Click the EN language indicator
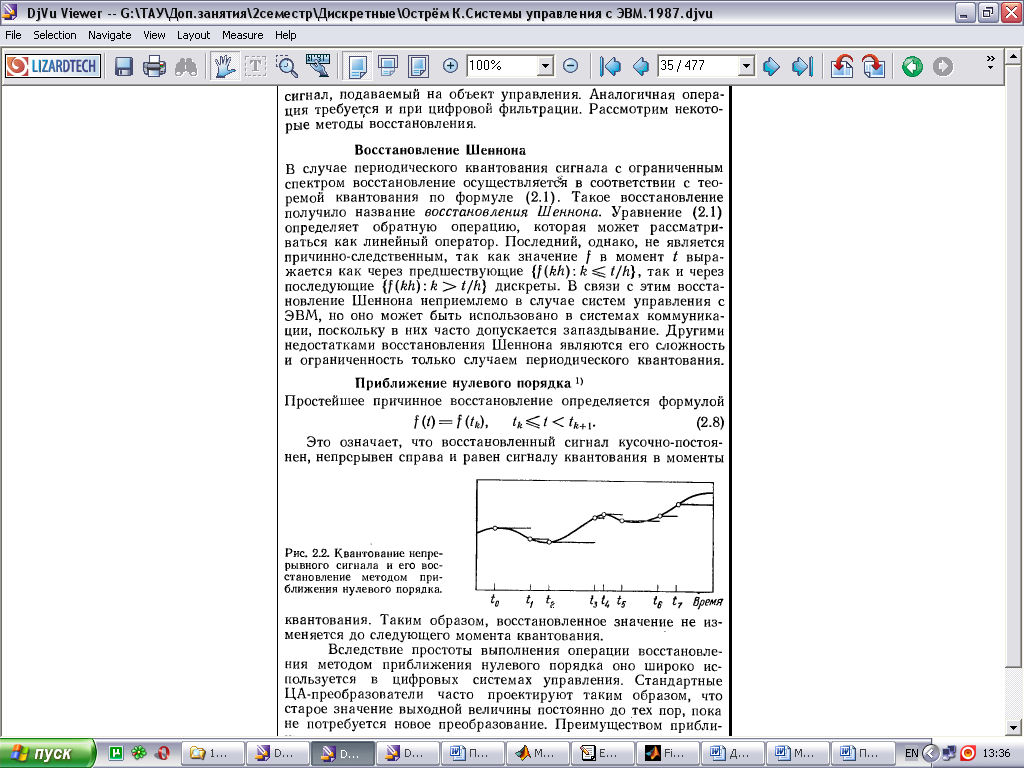Screen dimensions: 1024x768 [912, 753]
